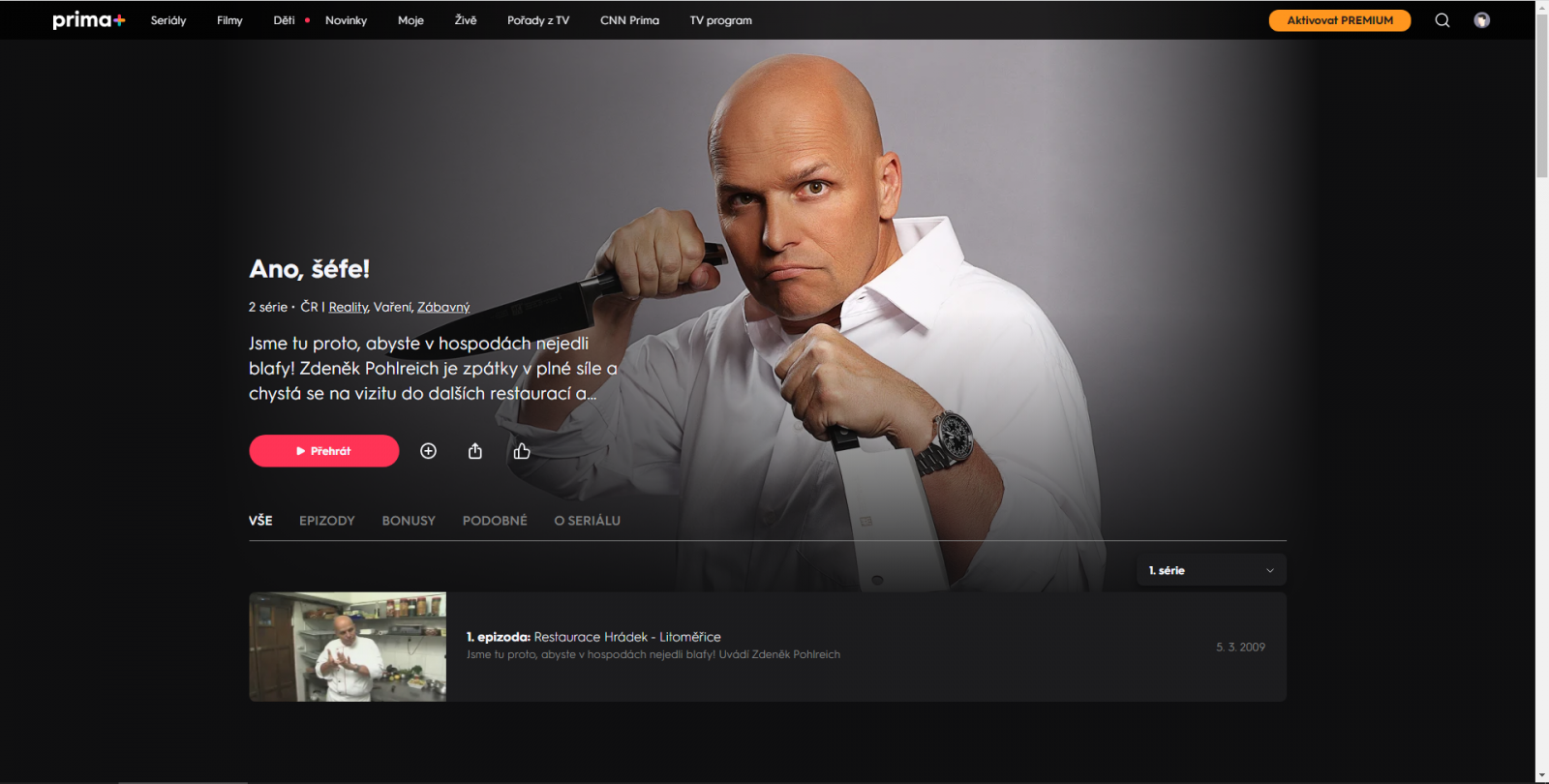Image resolution: width=1549 pixels, height=784 pixels.
Task: Go to TV program in navigation
Action: [x=721, y=20]
